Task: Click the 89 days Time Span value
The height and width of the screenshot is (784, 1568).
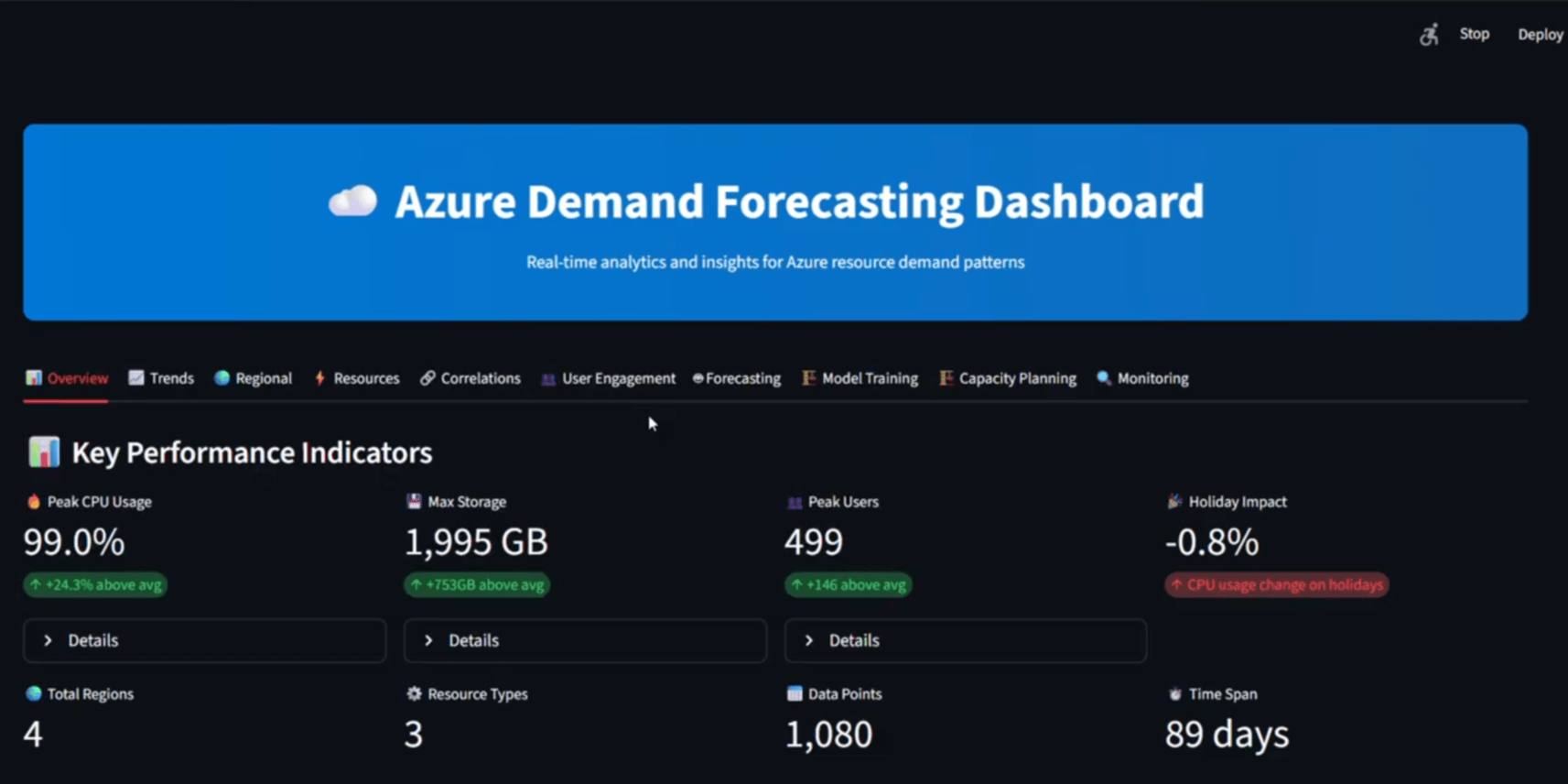Action: click(x=1227, y=735)
